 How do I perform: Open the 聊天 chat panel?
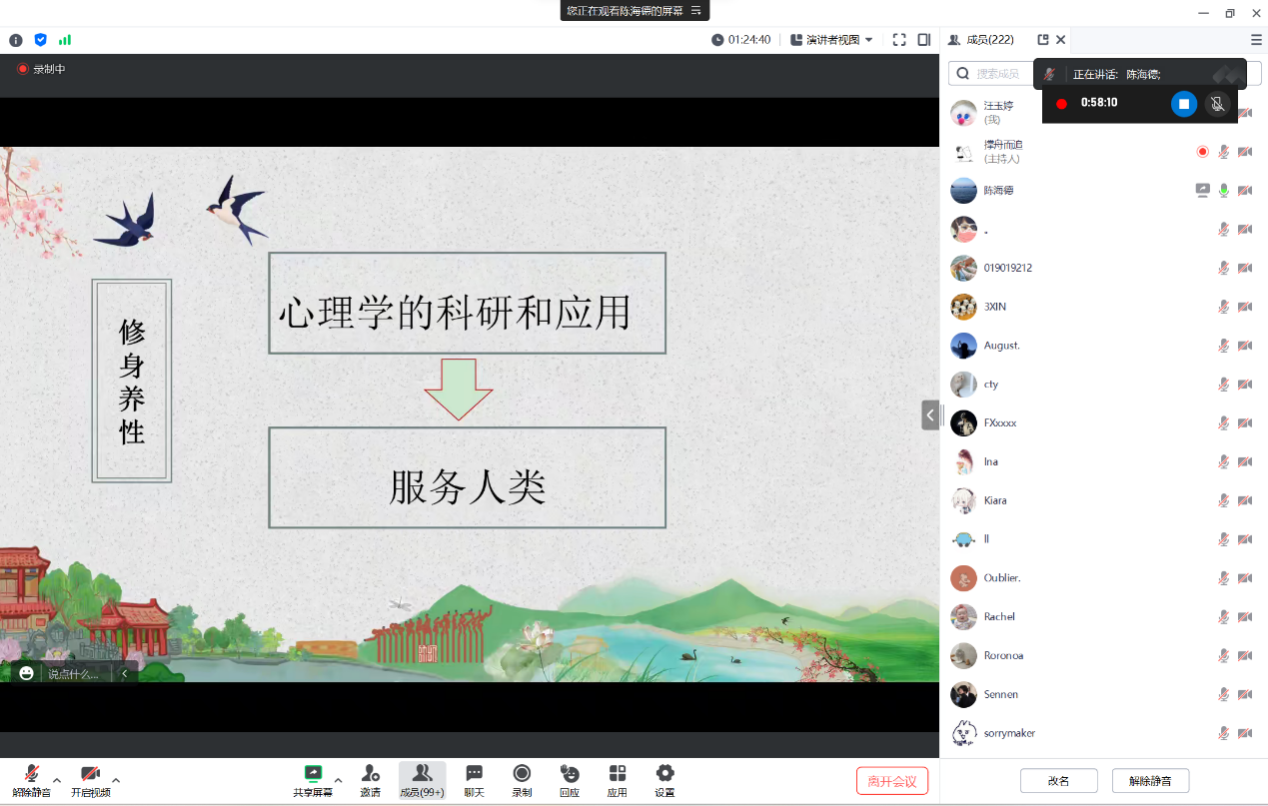coord(474,774)
